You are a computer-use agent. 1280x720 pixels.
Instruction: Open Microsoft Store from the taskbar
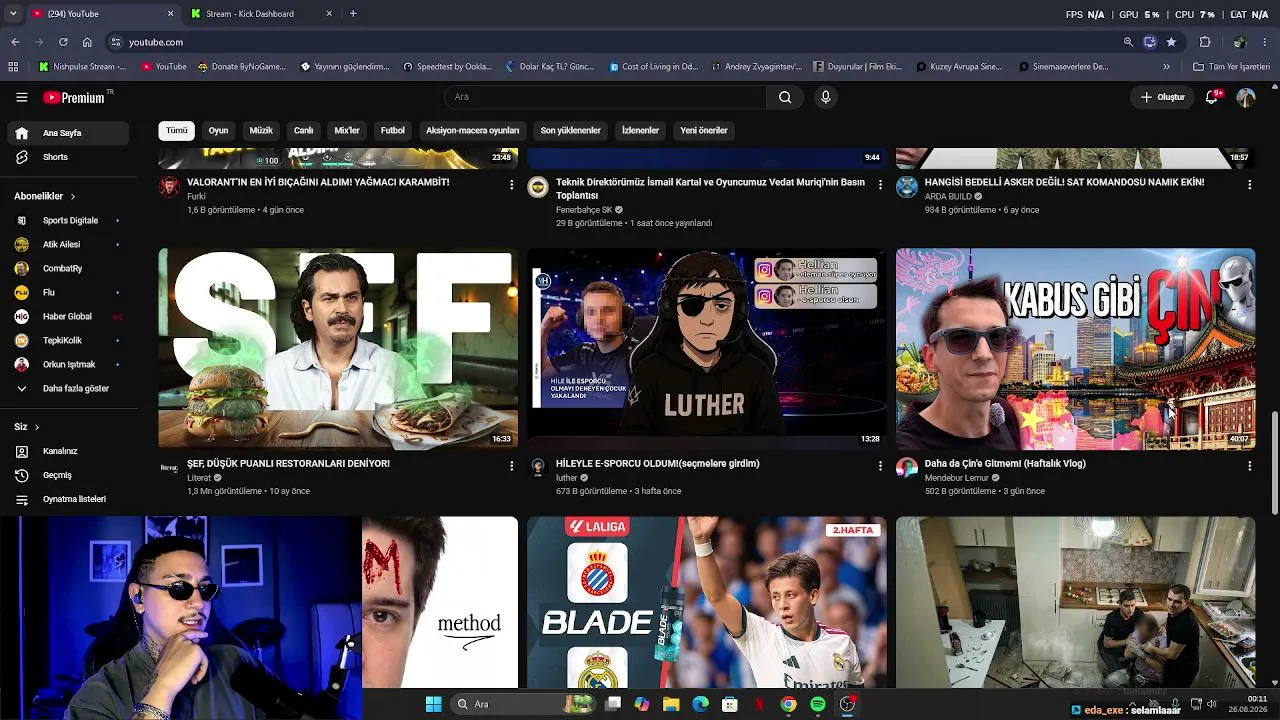(x=730, y=704)
